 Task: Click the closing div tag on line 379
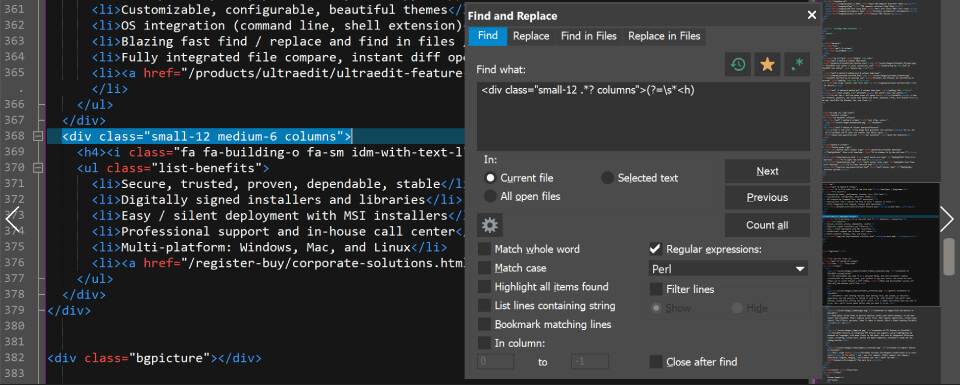tap(69, 310)
